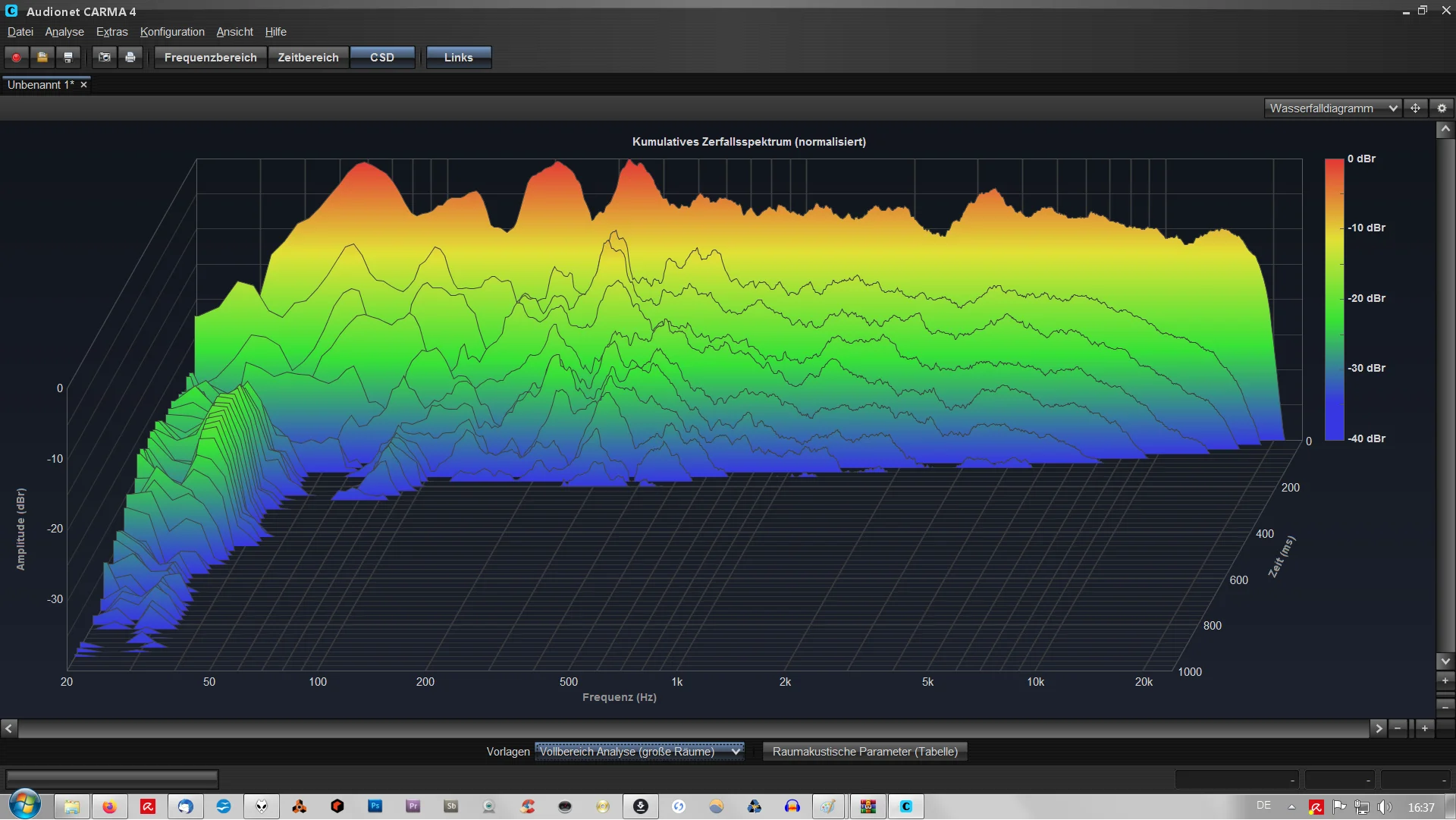Click the right arrow of horizontal scrollbar
Viewport: 1456px width, 820px height.
coord(1378,729)
